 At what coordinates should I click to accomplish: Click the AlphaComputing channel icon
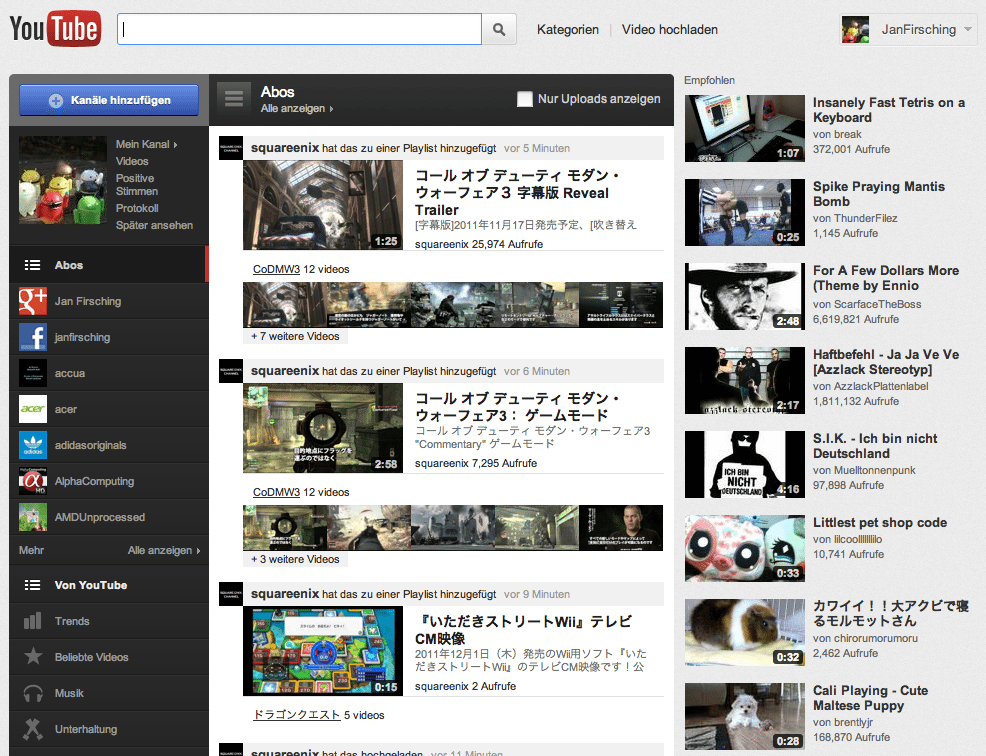33,481
